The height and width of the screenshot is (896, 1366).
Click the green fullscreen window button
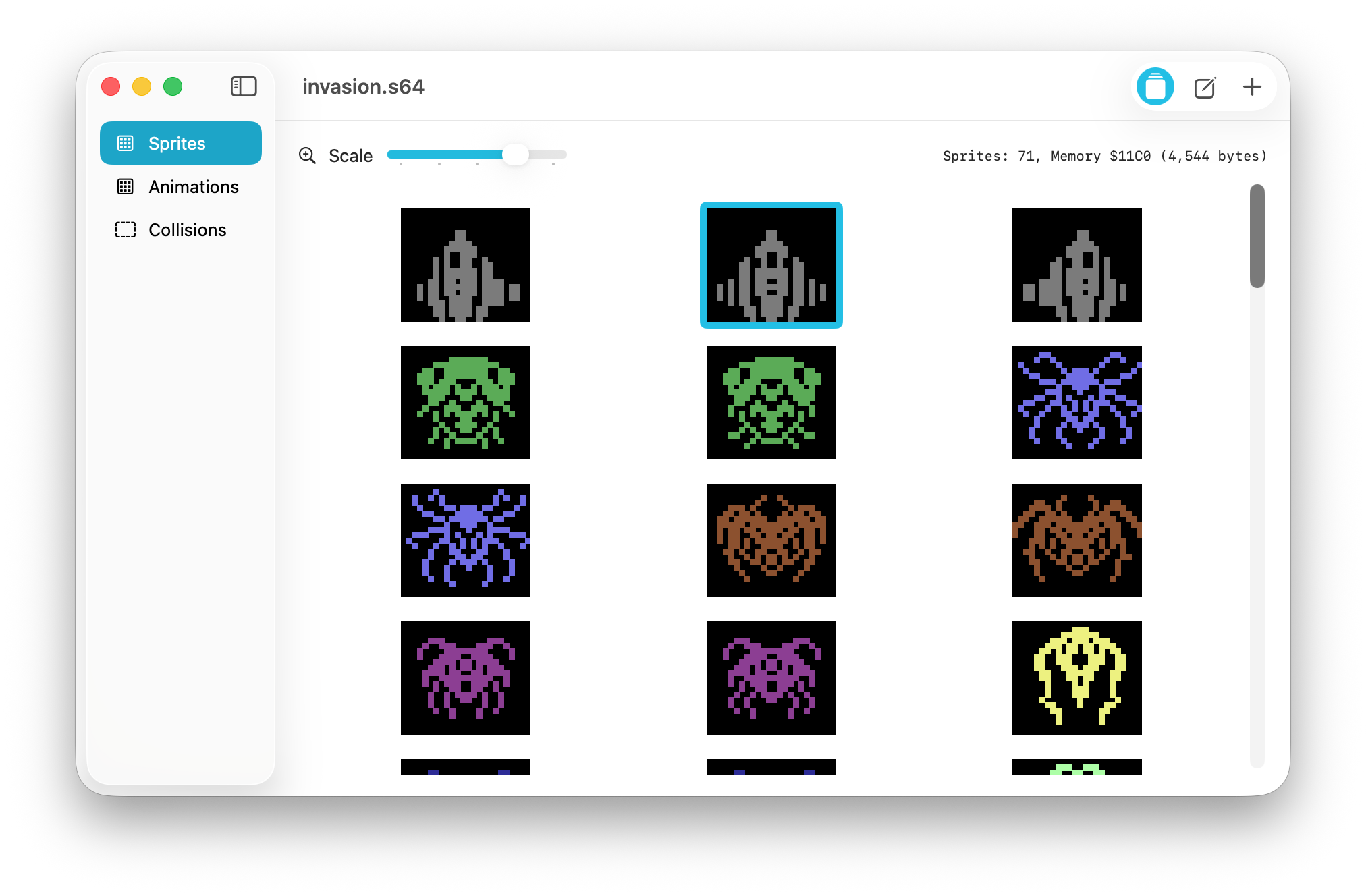pos(173,86)
